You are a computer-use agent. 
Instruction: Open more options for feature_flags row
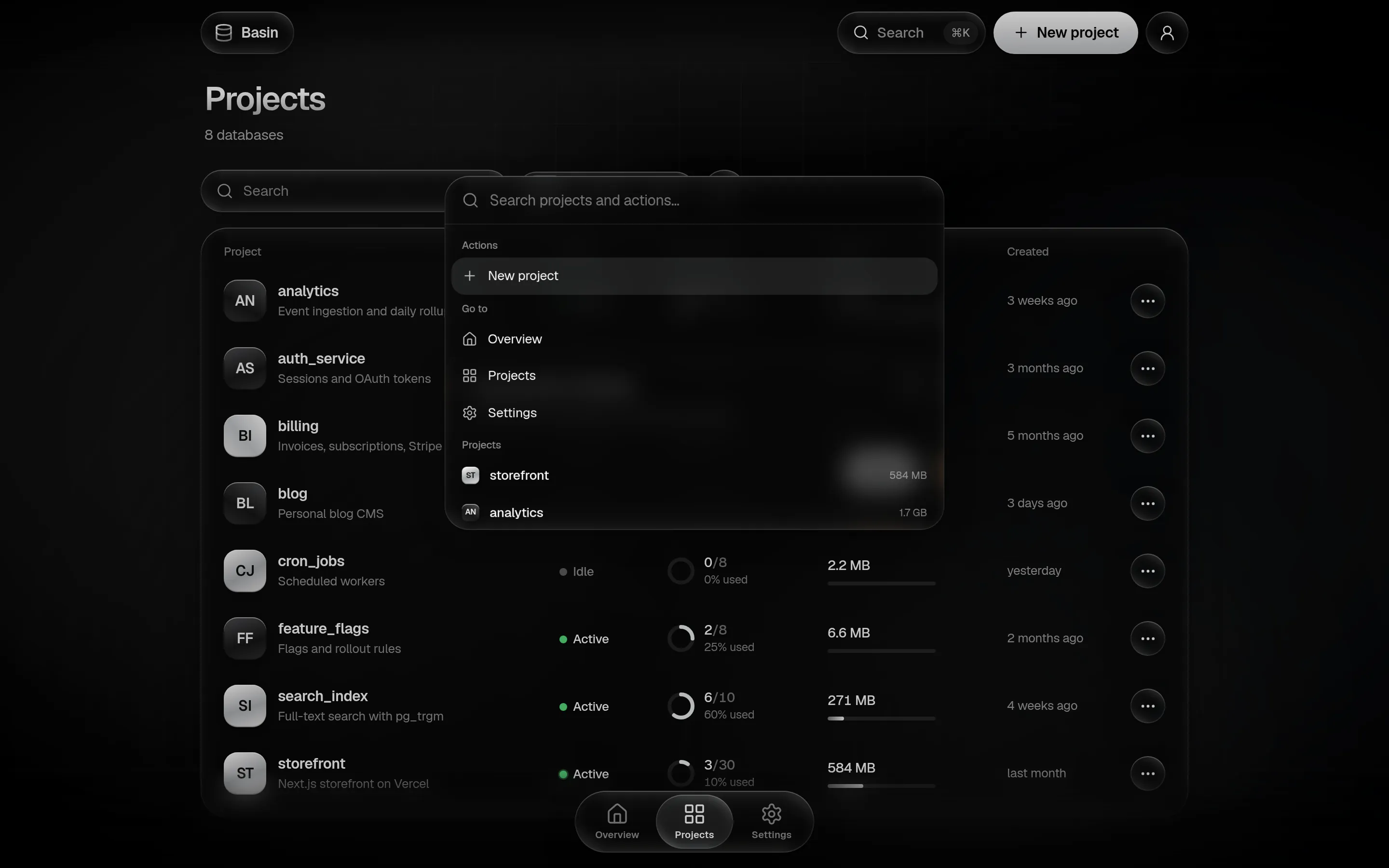(x=1147, y=638)
